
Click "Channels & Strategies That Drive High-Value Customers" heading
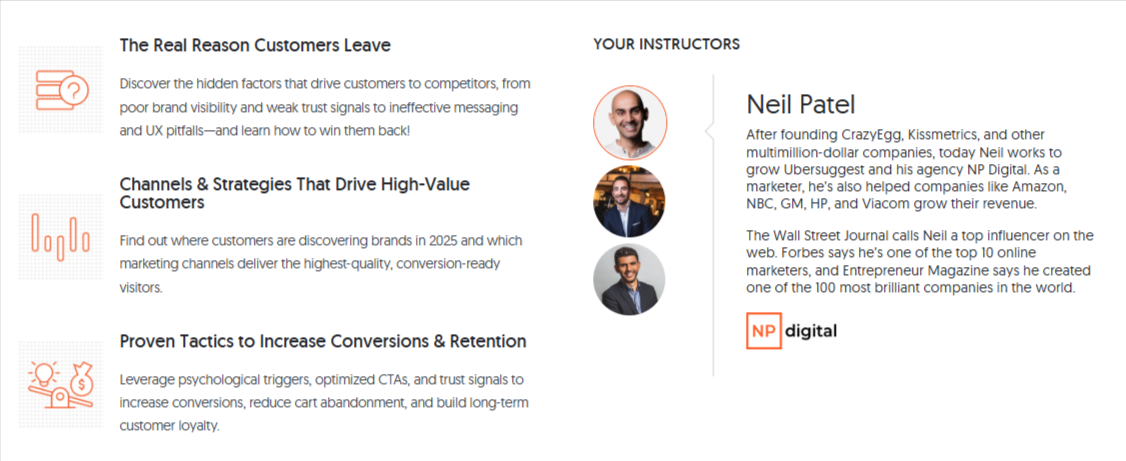pyautogui.click(x=294, y=193)
